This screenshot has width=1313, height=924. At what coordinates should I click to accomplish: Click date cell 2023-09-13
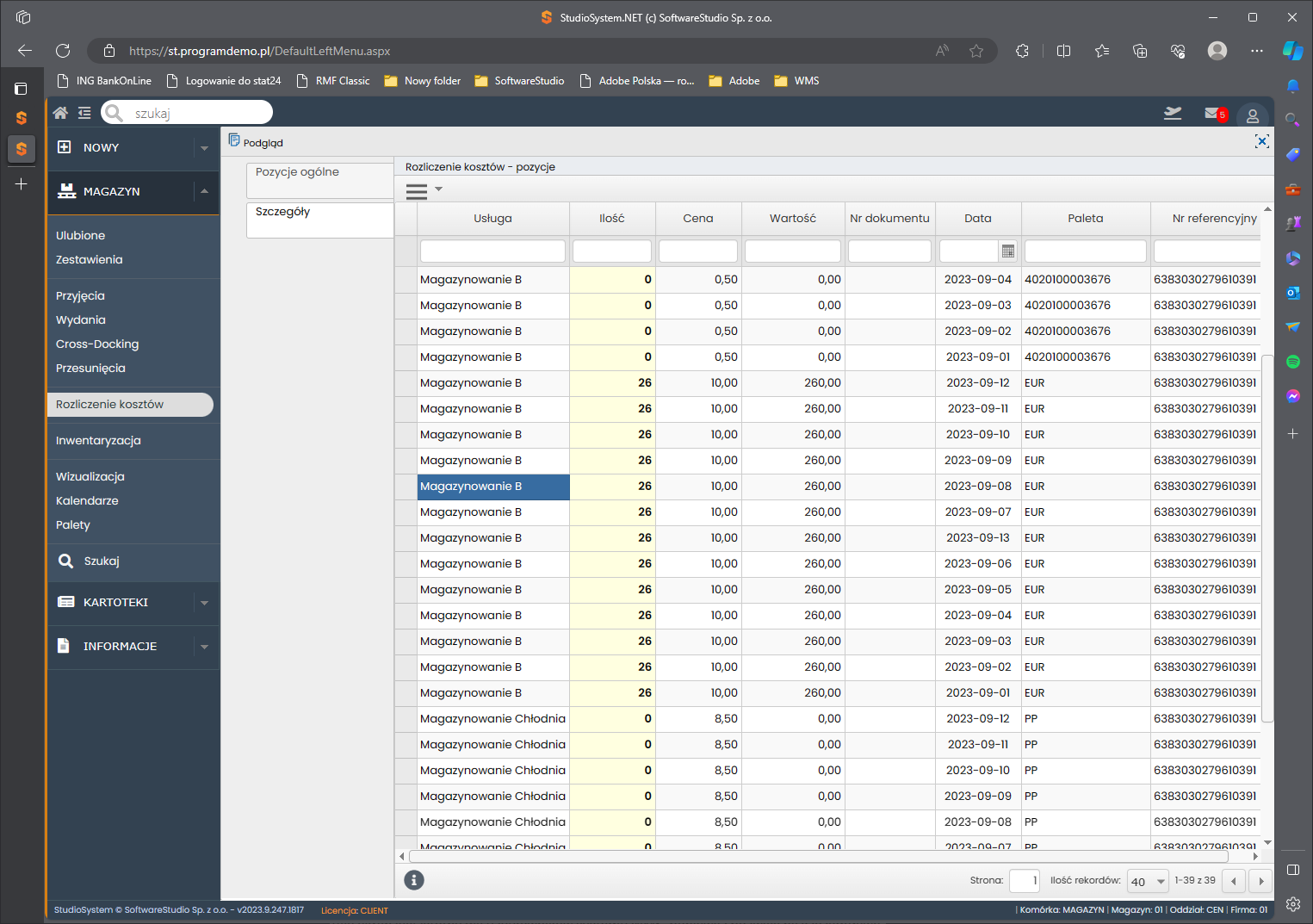click(x=978, y=538)
